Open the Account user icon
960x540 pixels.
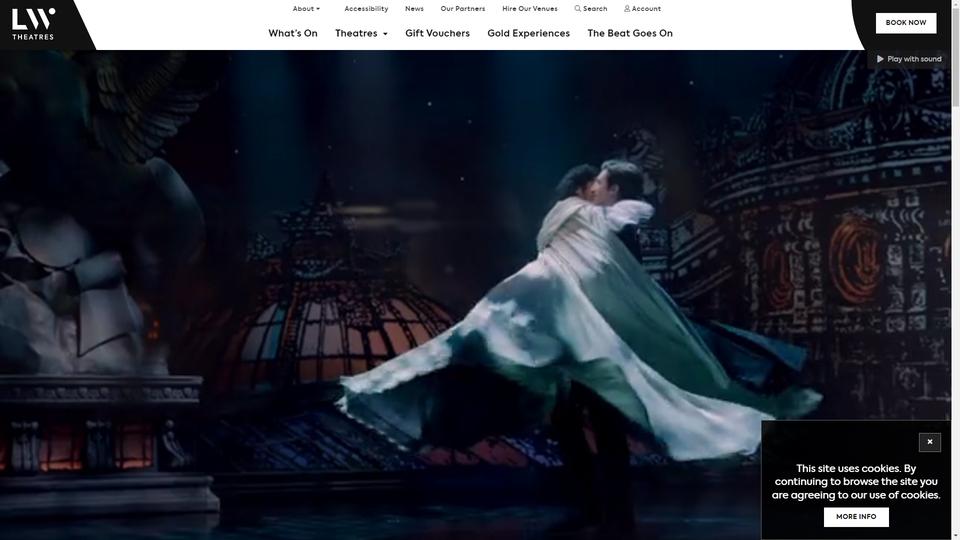point(627,9)
